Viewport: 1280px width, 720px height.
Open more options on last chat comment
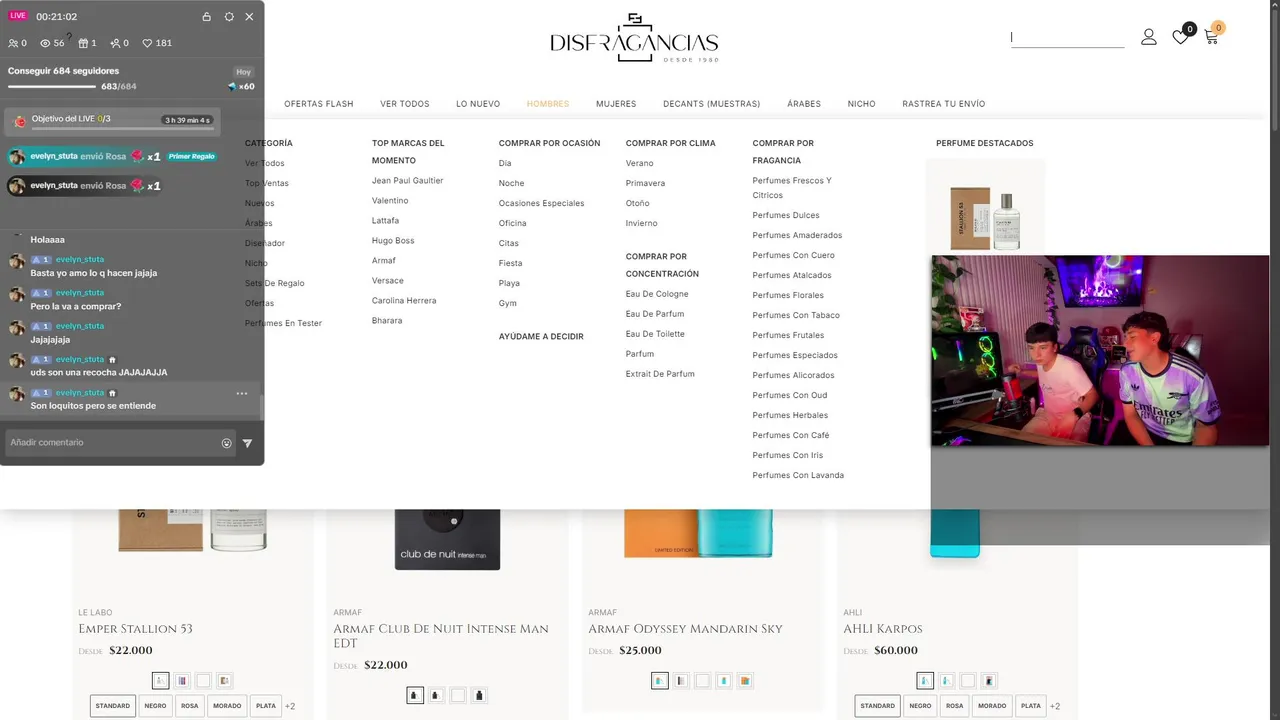tap(241, 394)
